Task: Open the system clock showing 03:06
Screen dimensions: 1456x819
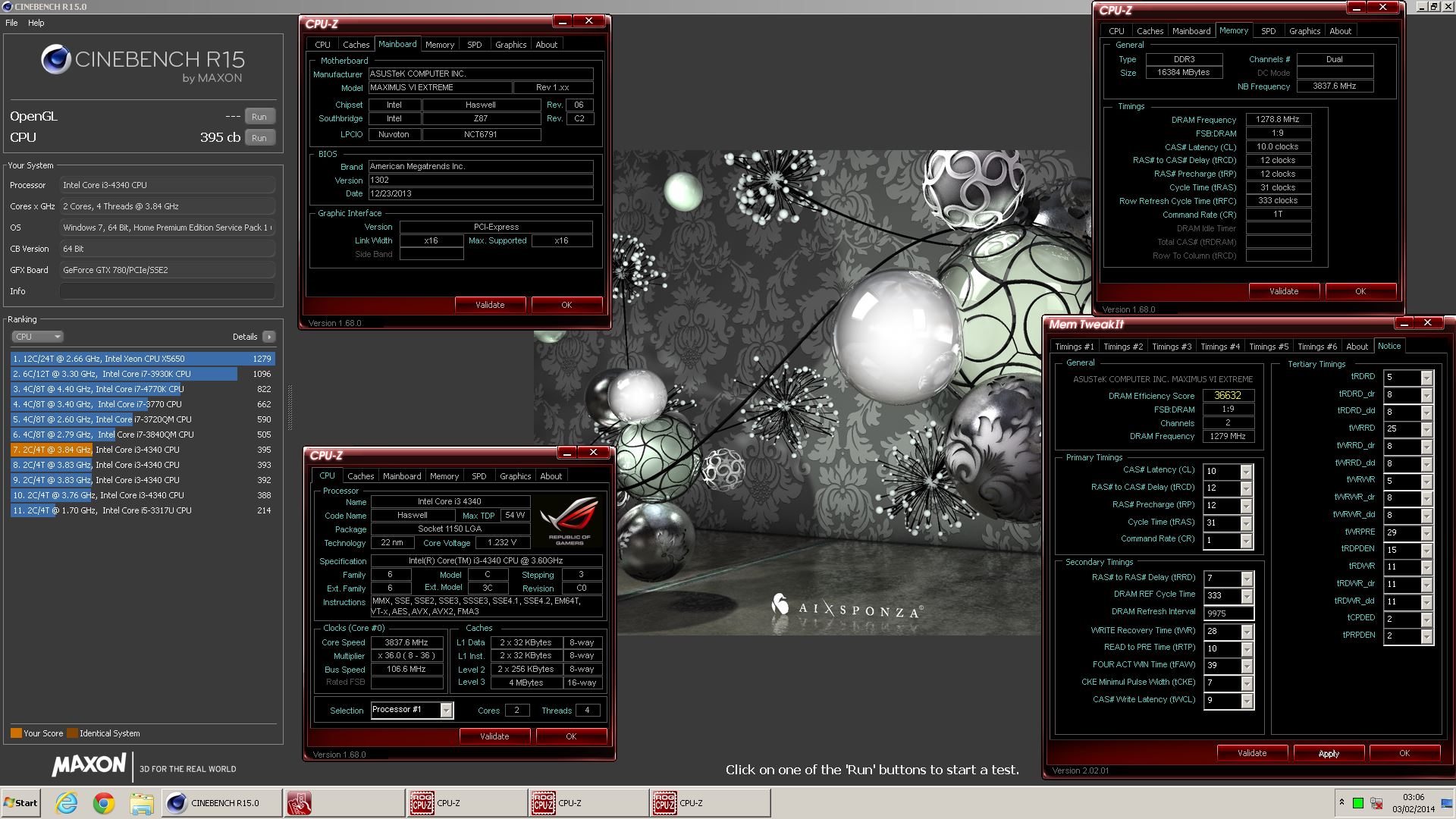Action: pos(1413,803)
